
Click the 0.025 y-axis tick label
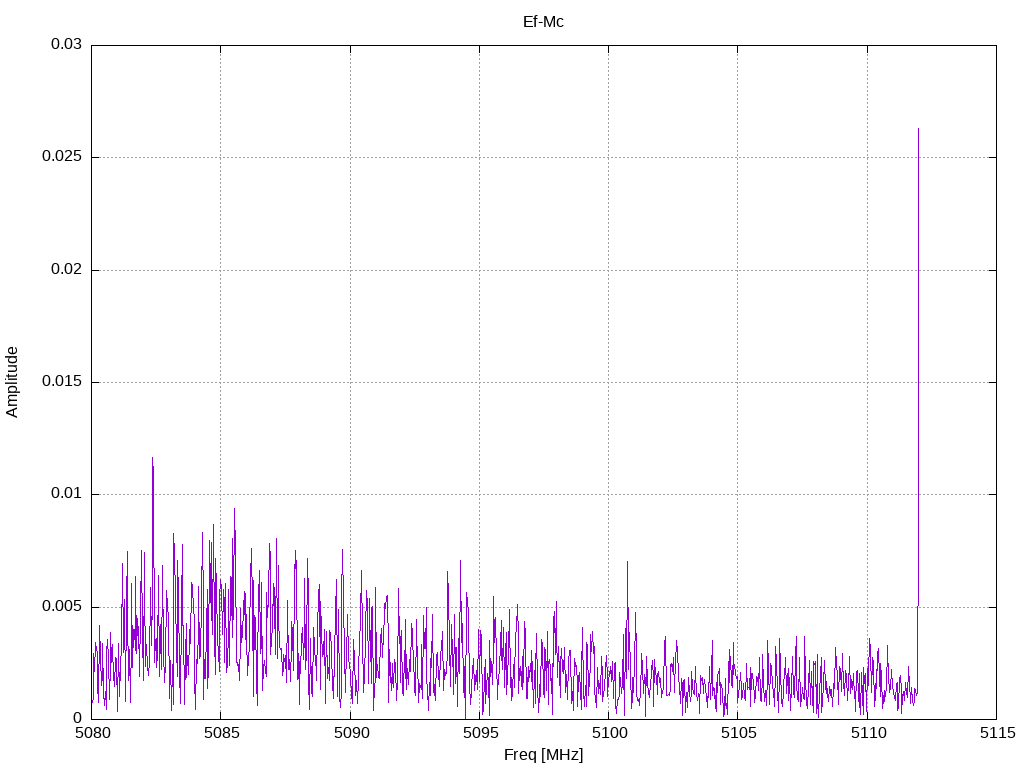(x=63, y=157)
